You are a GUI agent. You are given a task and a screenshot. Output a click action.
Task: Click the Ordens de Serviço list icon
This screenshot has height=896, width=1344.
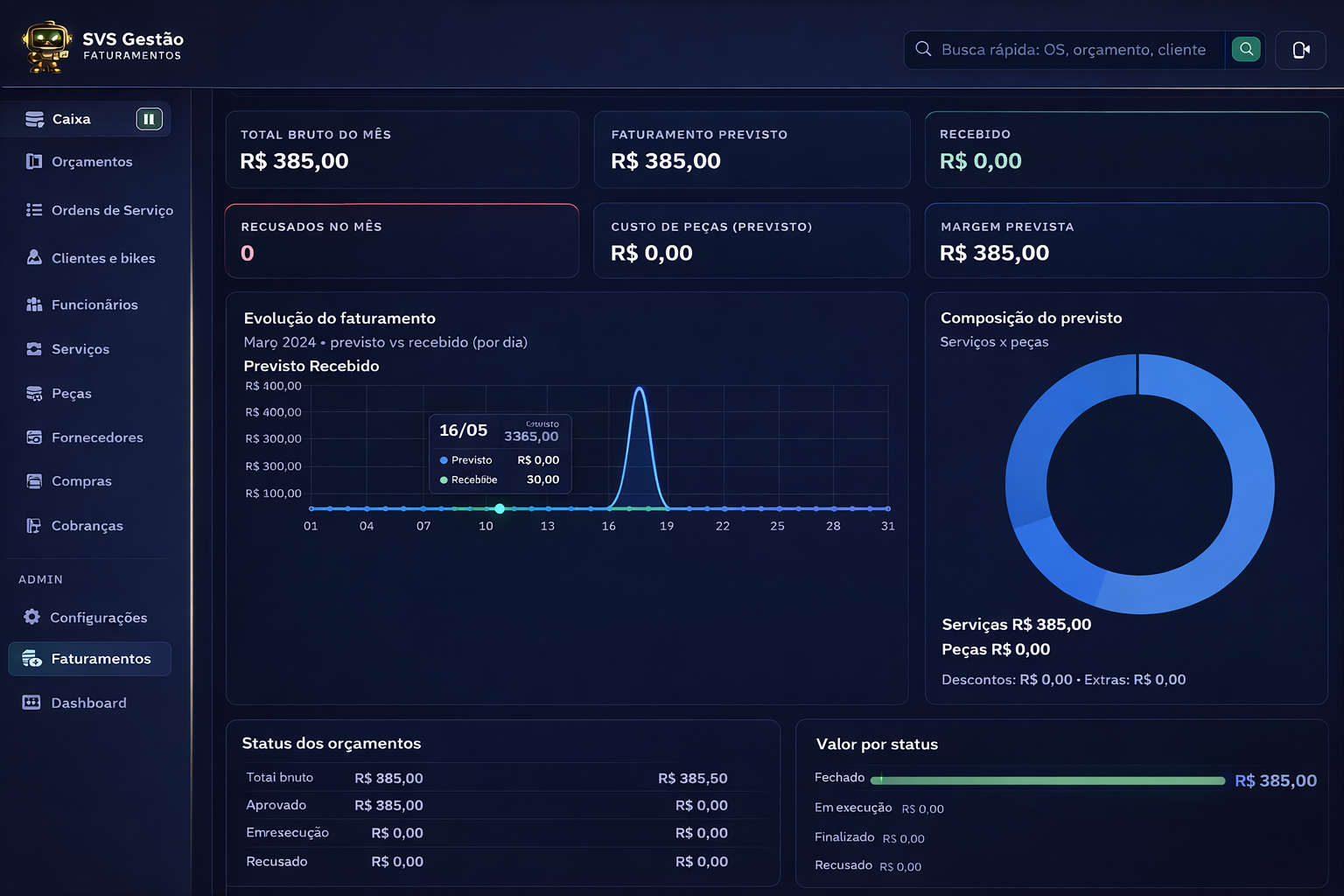pos(34,210)
